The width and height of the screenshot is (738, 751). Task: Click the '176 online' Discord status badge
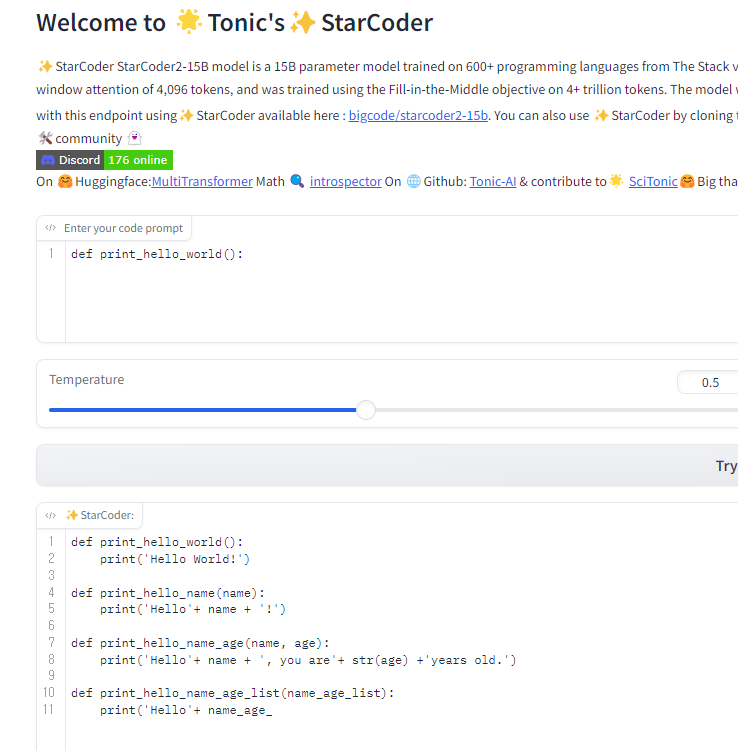coord(138,160)
